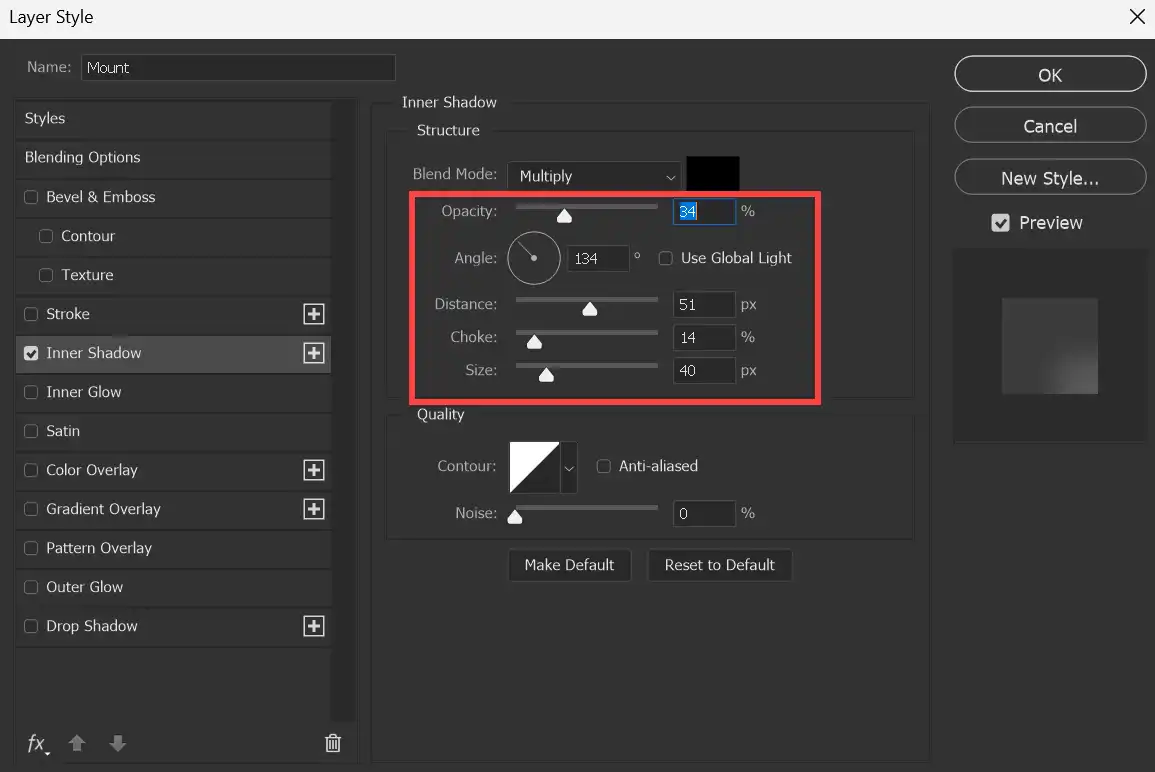Click the up arrow to move effect up
The image size is (1155, 772).
tap(77, 744)
